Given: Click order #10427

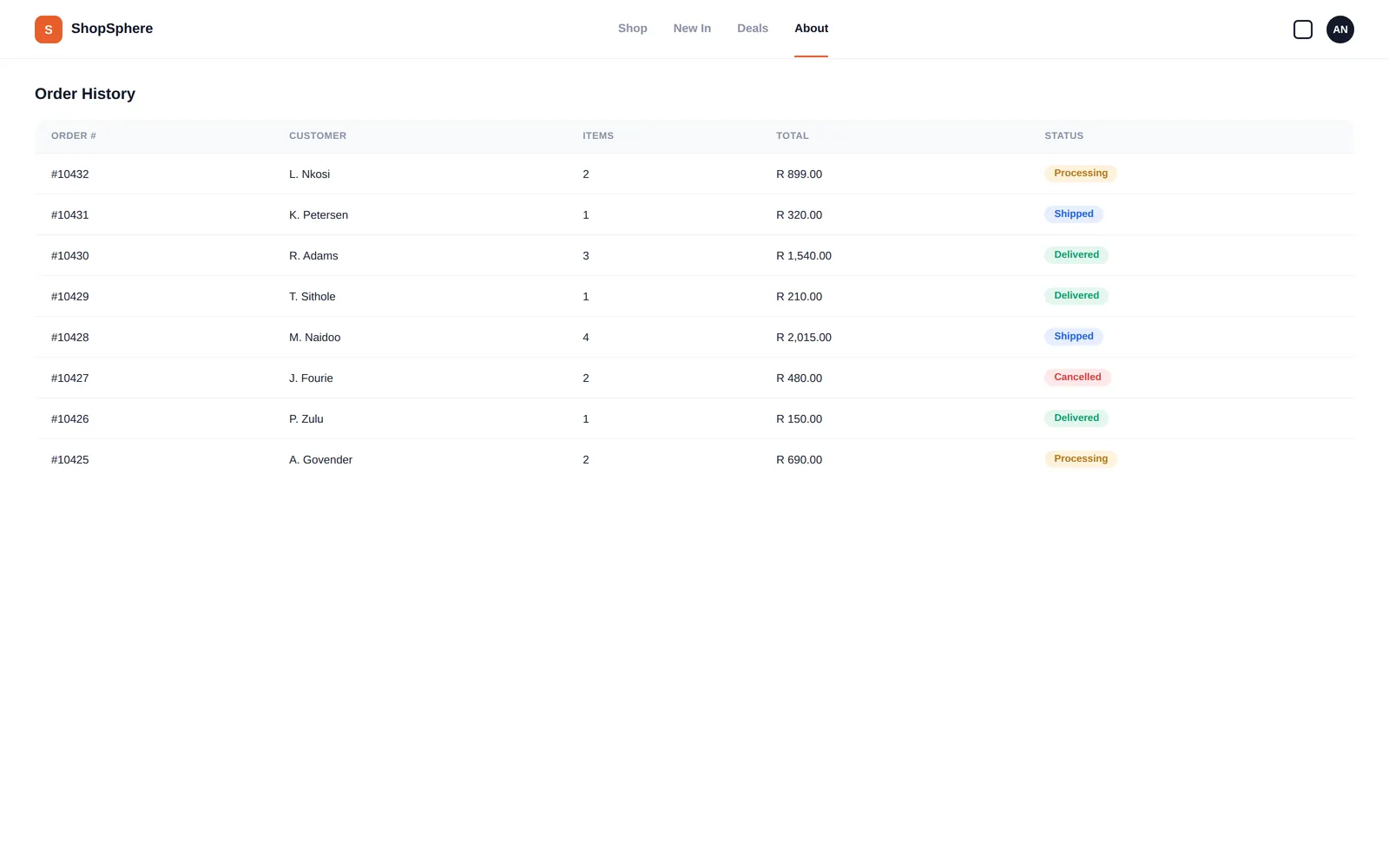Looking at the screenshot, I should pyautogui.click(x=69, y=378).
